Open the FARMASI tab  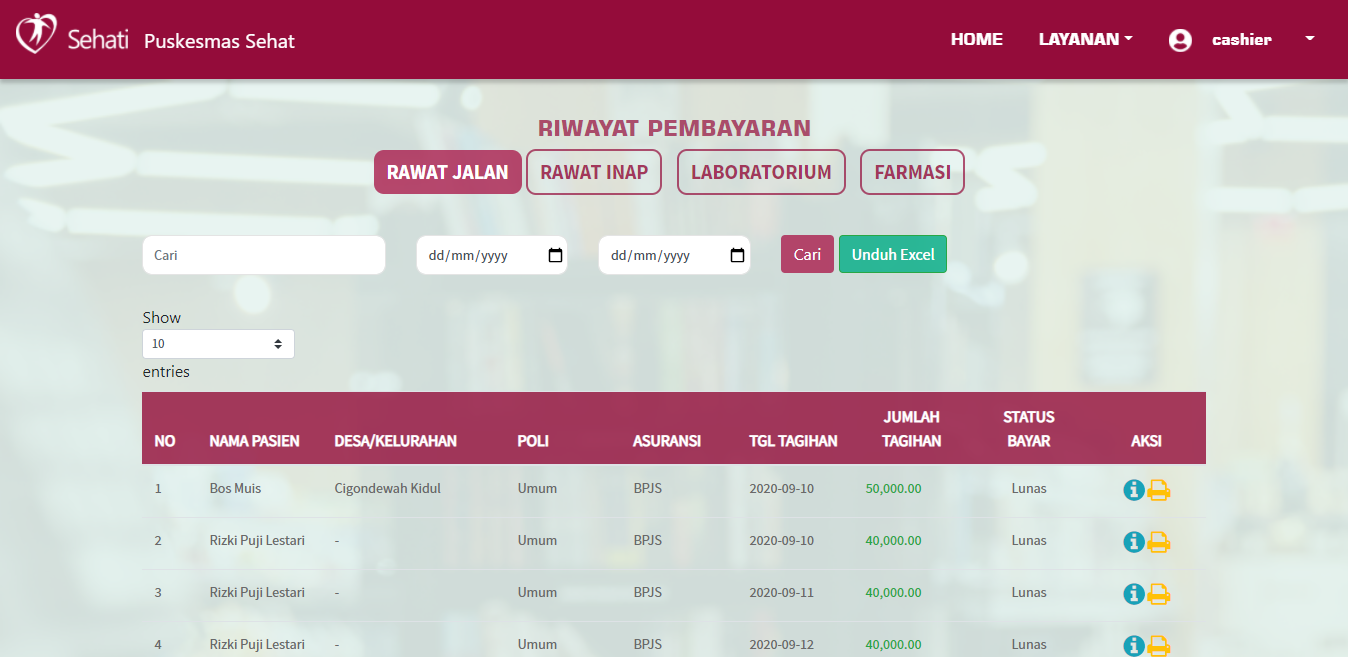pos(912,172)
